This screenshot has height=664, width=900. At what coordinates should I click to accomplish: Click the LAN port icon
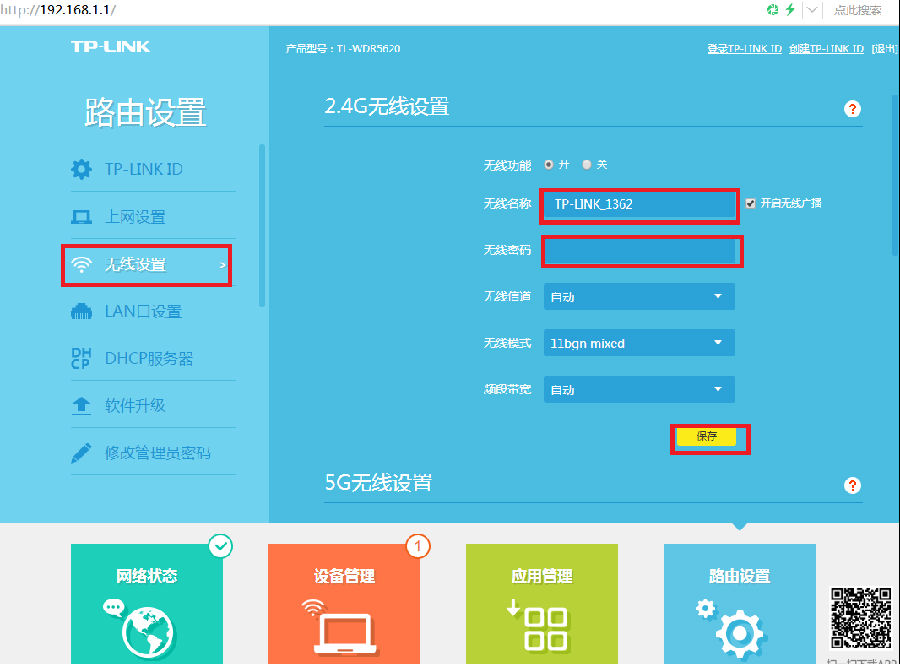[x=81, y=312]
